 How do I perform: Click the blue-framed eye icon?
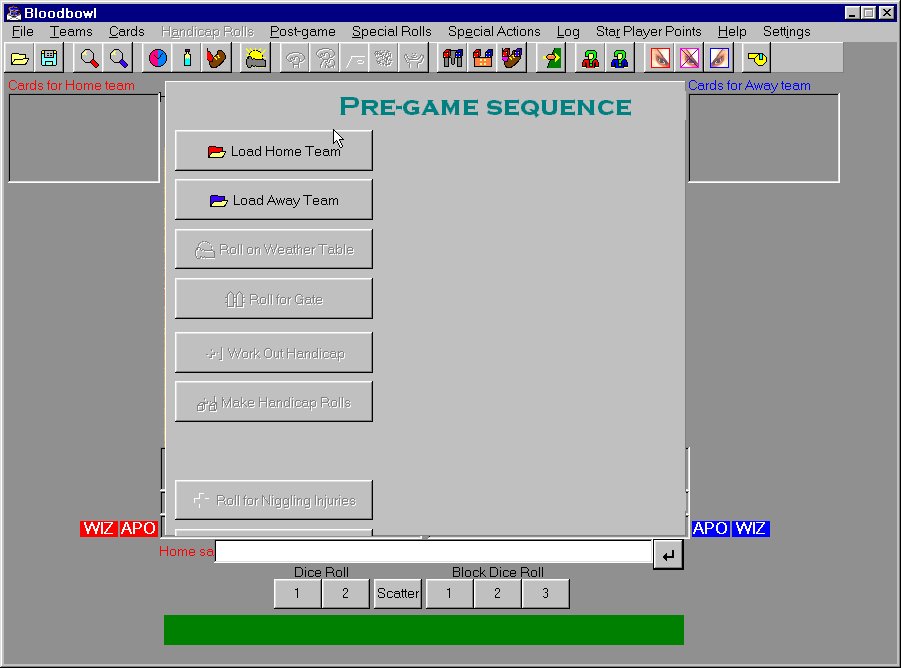[x=719, y=58]
